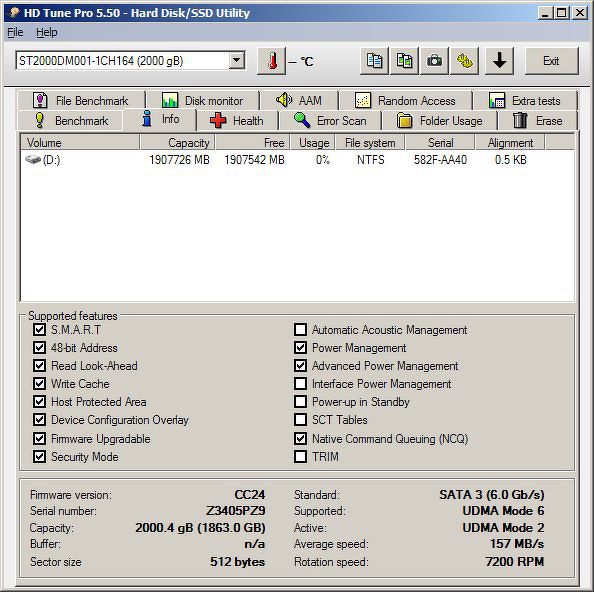This screenshot has width=594, height=592.
Task: Open the File menu
Action: point(16,33)
